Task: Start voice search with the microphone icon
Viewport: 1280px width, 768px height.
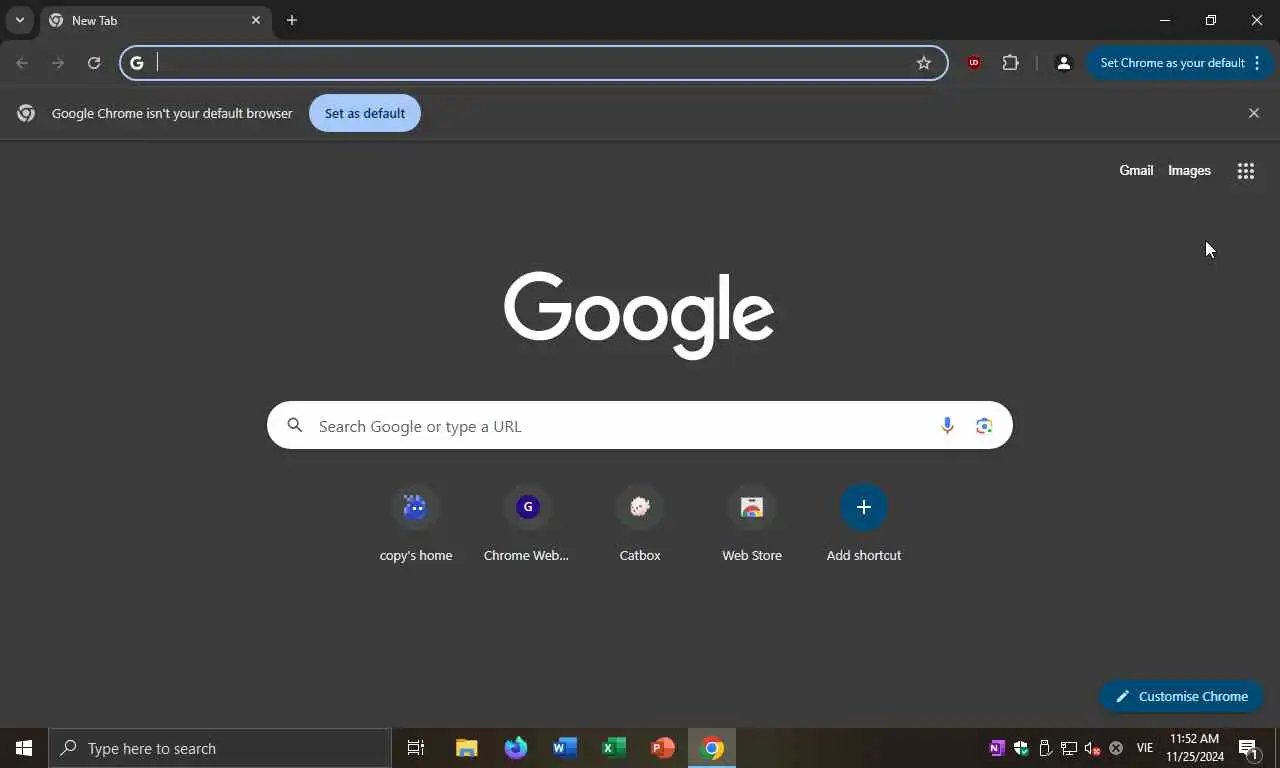Action: pyautogui.click(x=947, y=426)
